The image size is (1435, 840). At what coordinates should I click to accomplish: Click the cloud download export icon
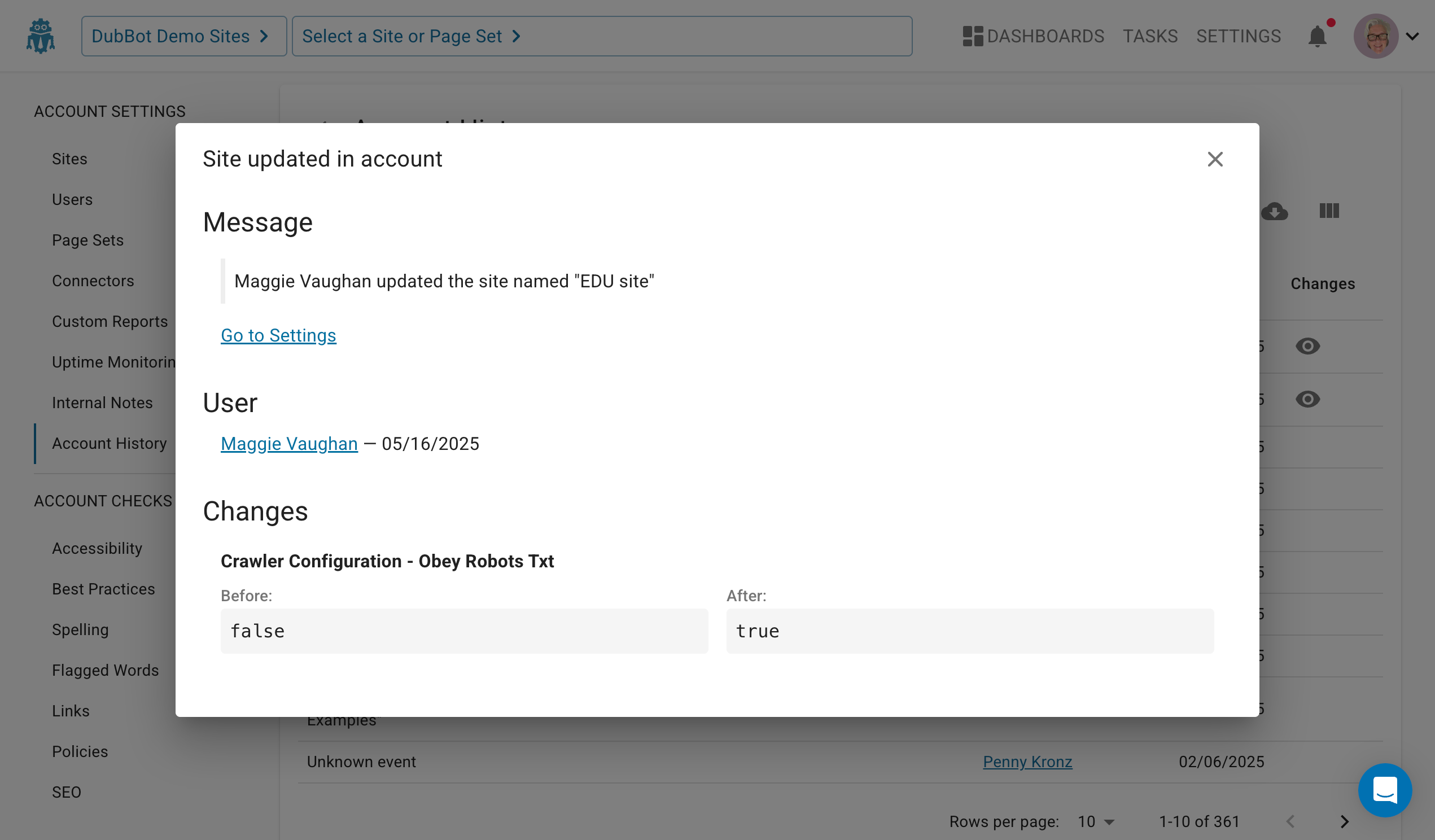(x=1274, y=211)
